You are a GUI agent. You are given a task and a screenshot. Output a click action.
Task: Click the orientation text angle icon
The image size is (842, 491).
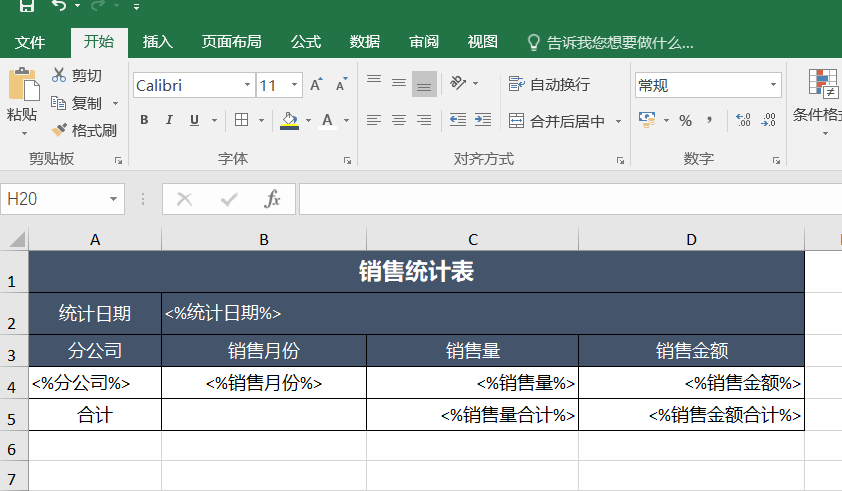point(458,83)
